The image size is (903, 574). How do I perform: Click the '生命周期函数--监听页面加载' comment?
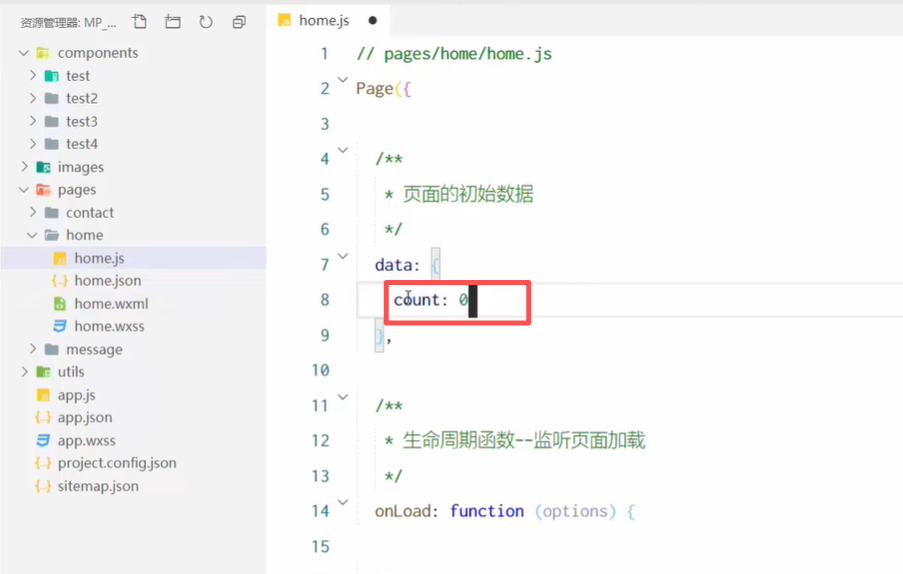[523, 440]
